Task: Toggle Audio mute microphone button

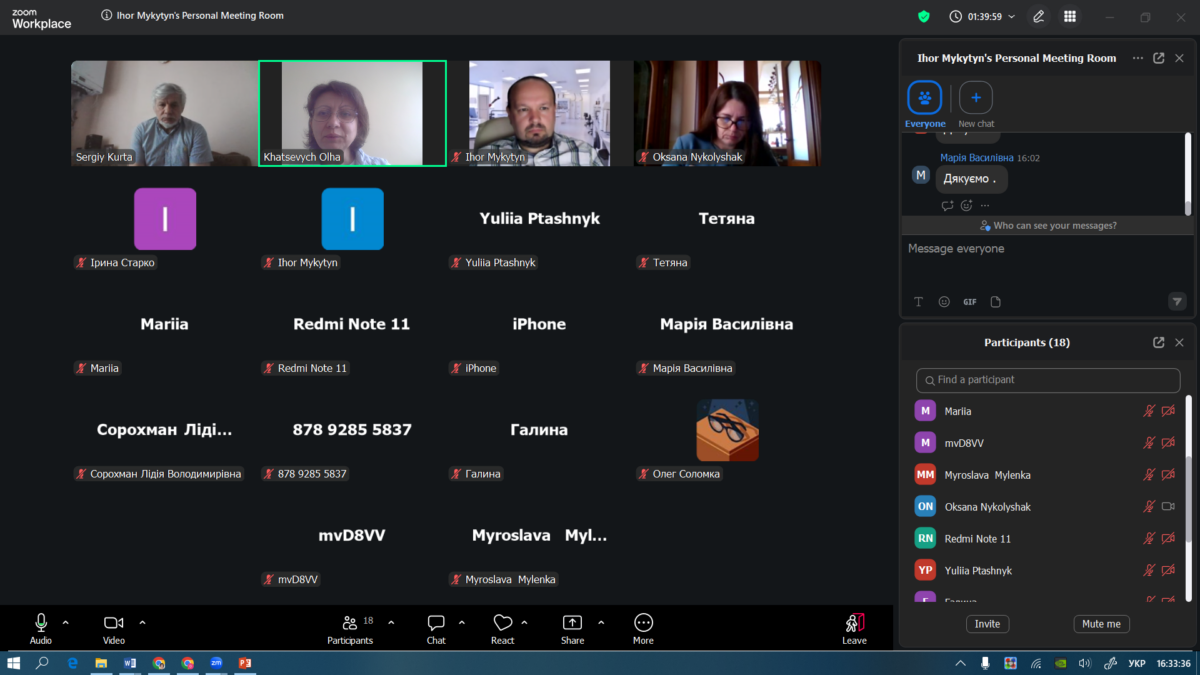Action: [x=41, y=629]
